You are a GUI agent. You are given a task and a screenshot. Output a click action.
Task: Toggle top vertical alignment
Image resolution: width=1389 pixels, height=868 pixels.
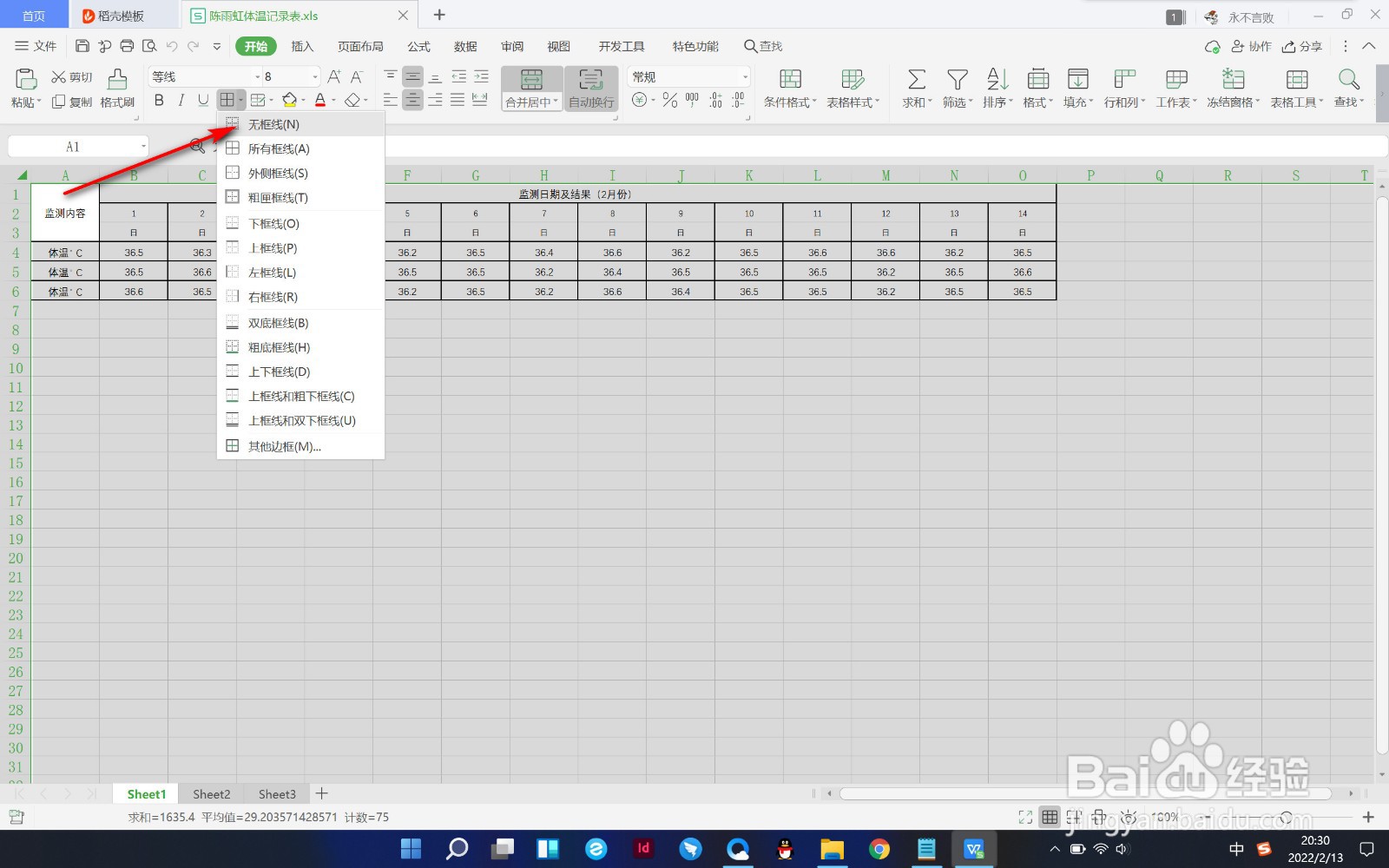tap(390, 76)
